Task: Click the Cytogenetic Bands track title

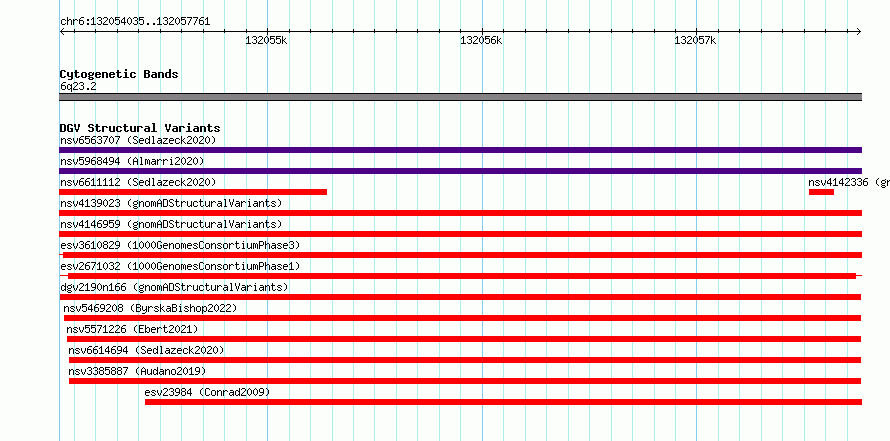Action: point(119,74)
